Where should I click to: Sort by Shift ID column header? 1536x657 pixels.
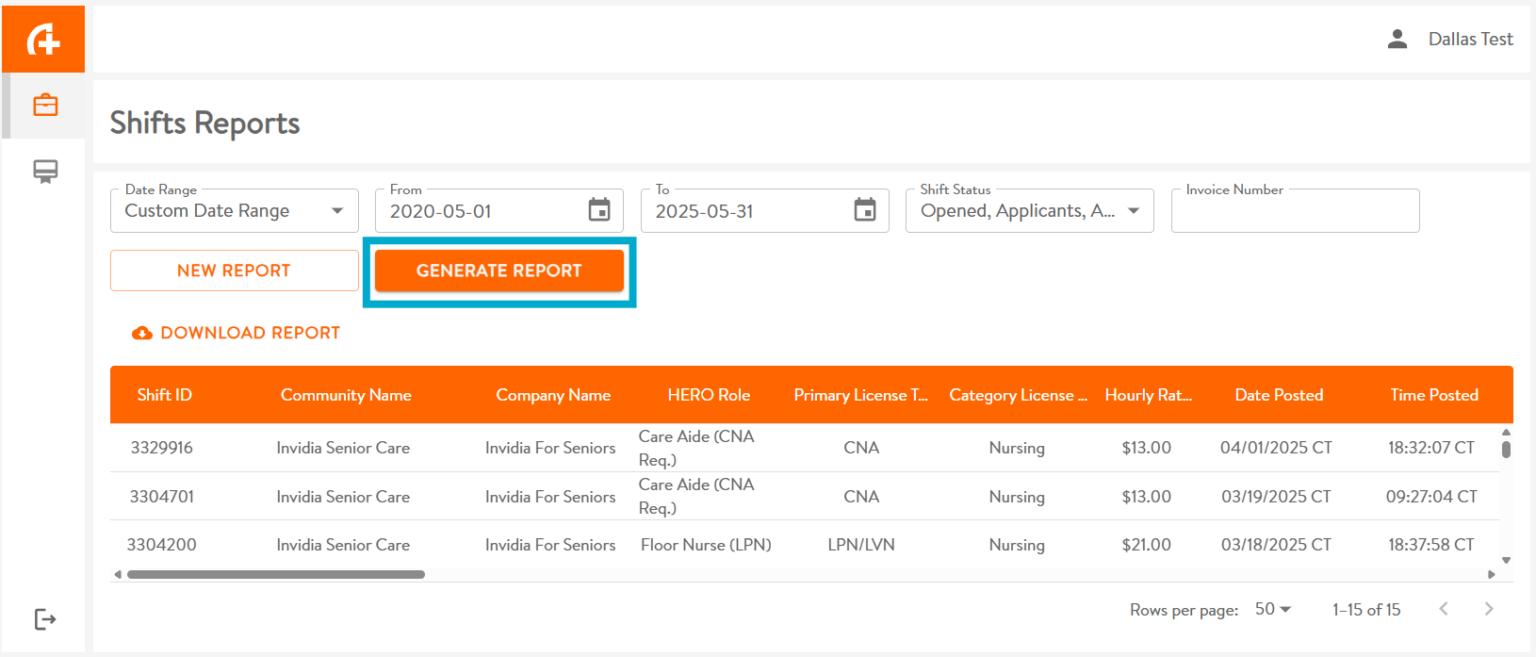pyautogui.click(x=164, y=395)
